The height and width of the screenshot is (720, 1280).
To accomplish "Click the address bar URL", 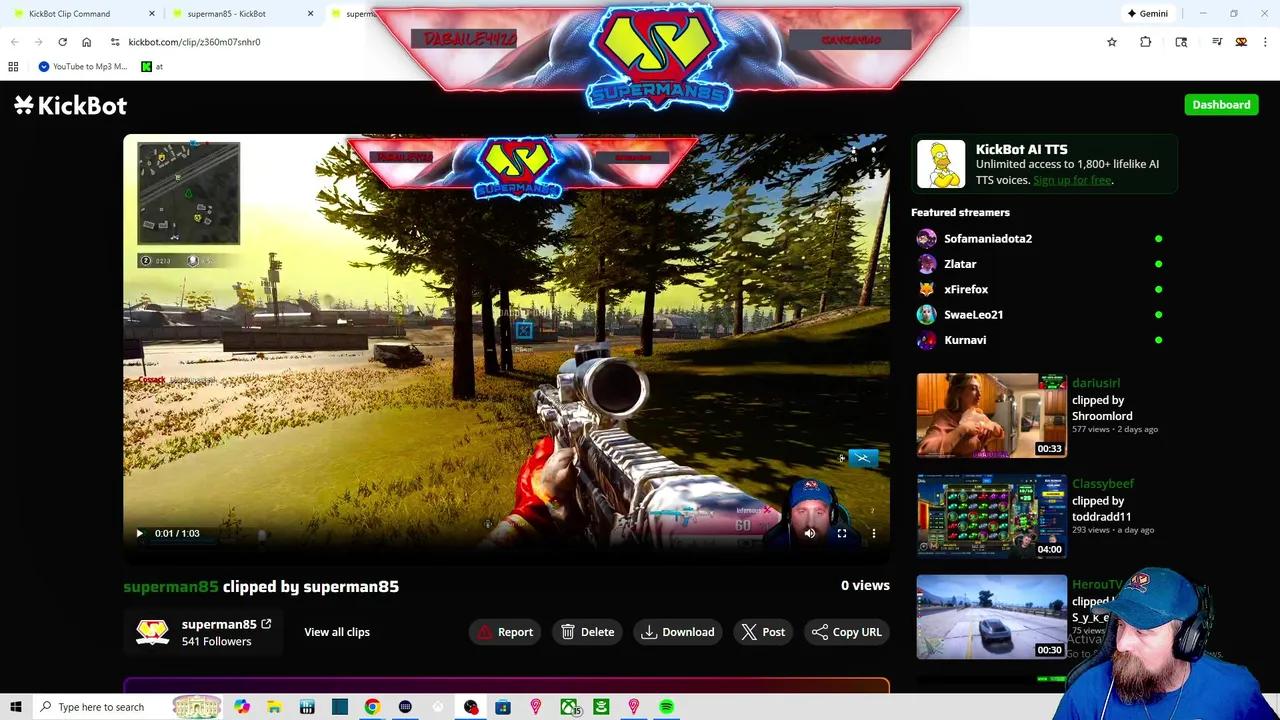I will [x=194, y=42].
